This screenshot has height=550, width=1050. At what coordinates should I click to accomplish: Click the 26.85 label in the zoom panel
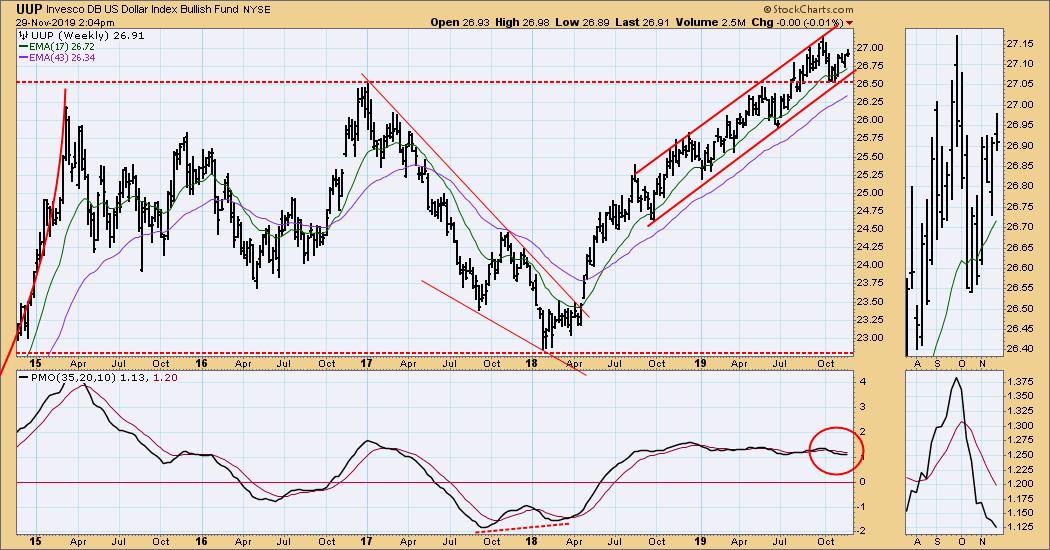click(1019, 165)
